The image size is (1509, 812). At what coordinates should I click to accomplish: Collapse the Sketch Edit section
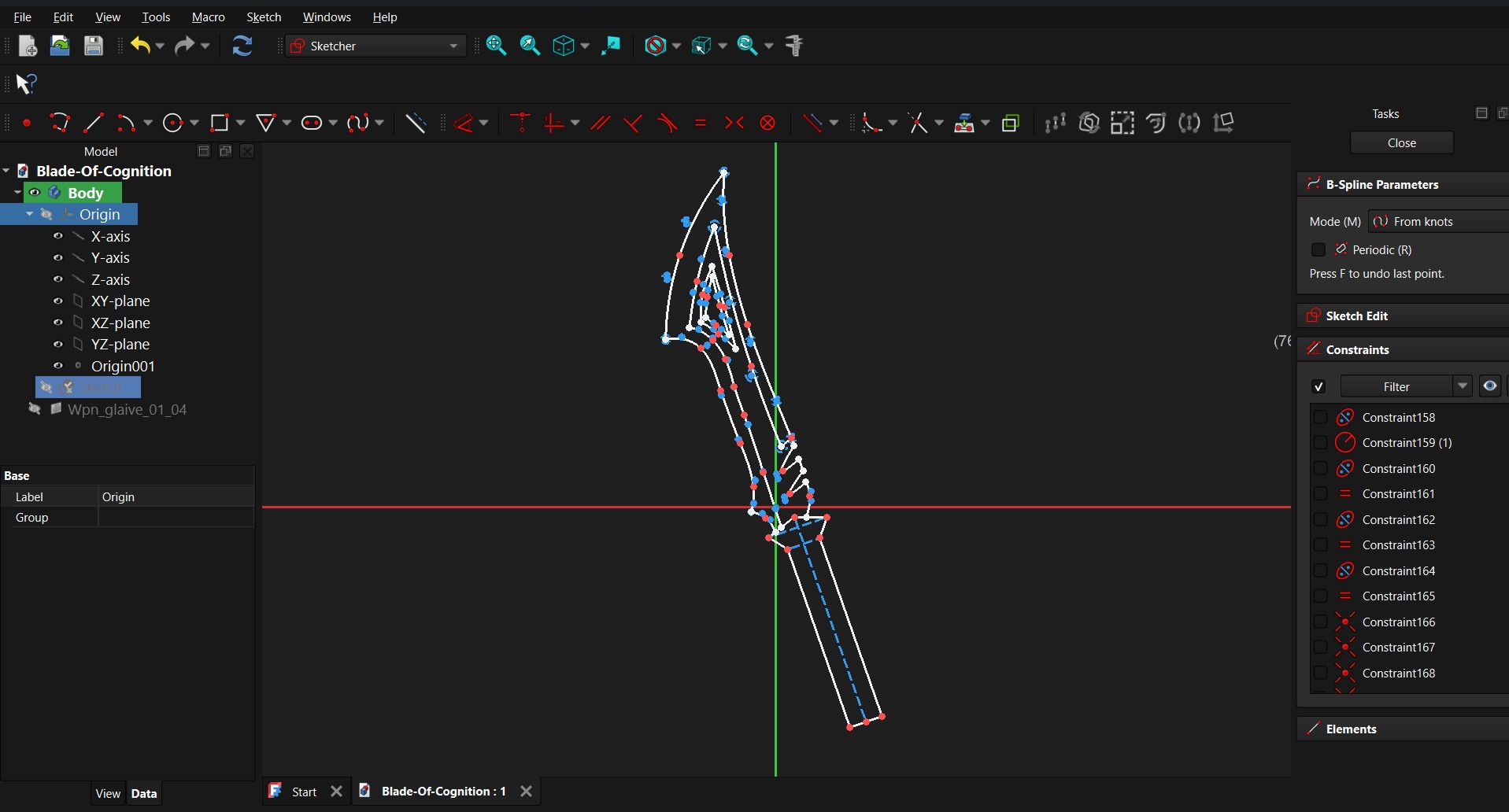(x=1403, y=316)
